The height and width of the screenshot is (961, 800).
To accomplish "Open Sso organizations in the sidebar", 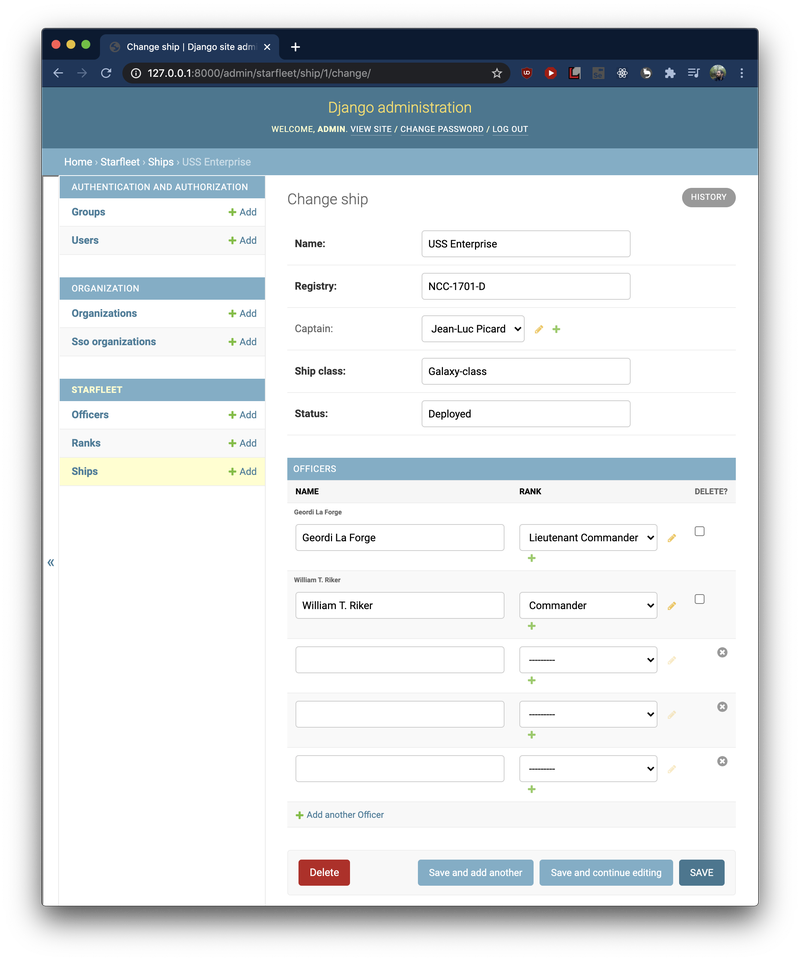I will pos(113,341).
